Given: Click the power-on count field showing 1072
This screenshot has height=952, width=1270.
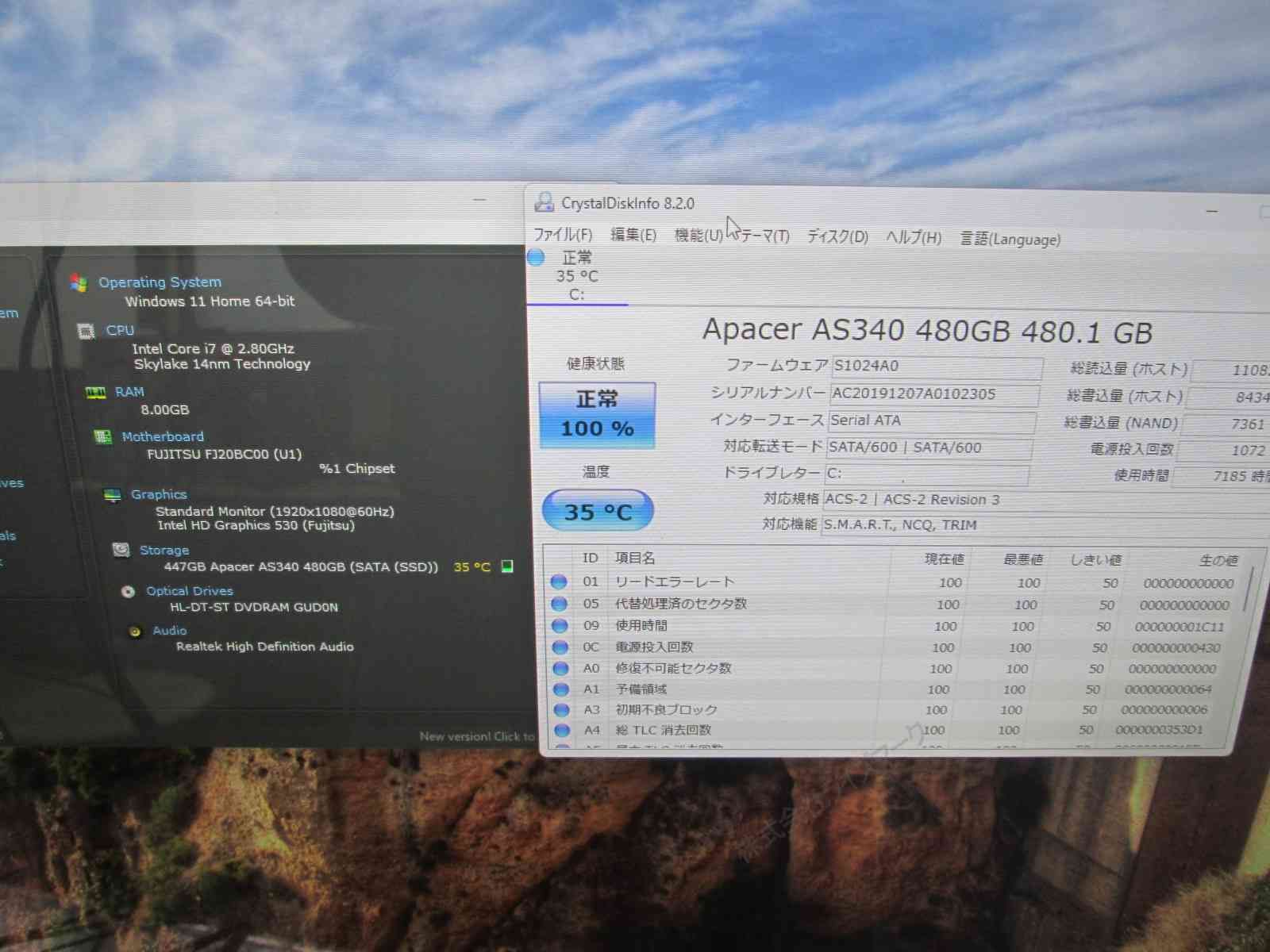Looking at the screenshot, I should click(1225, 450).
